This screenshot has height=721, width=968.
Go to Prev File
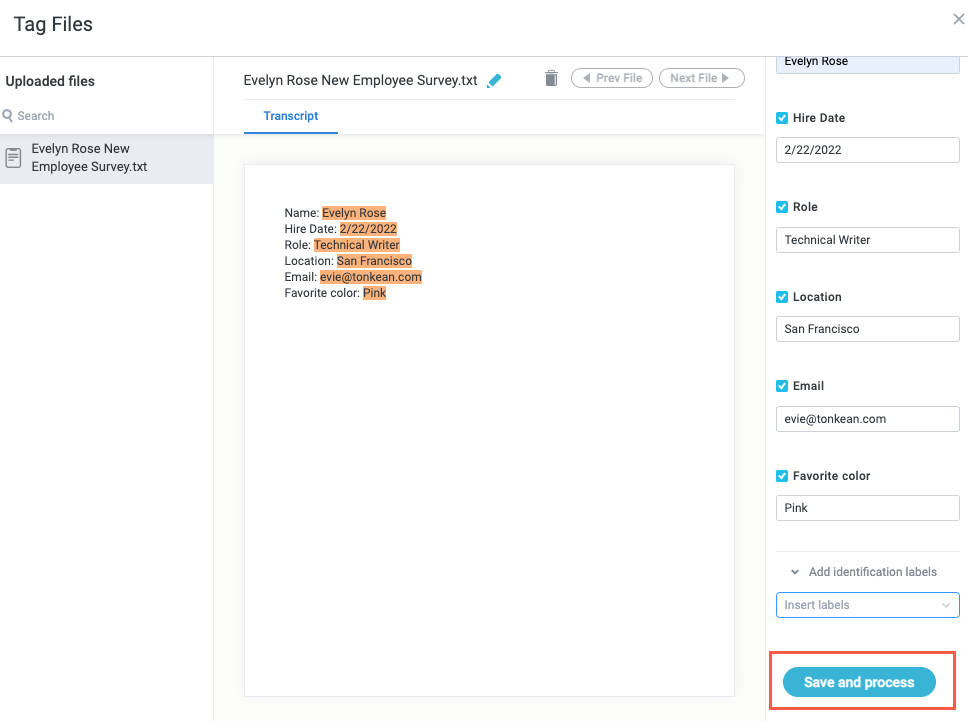(x=612, y=78)
